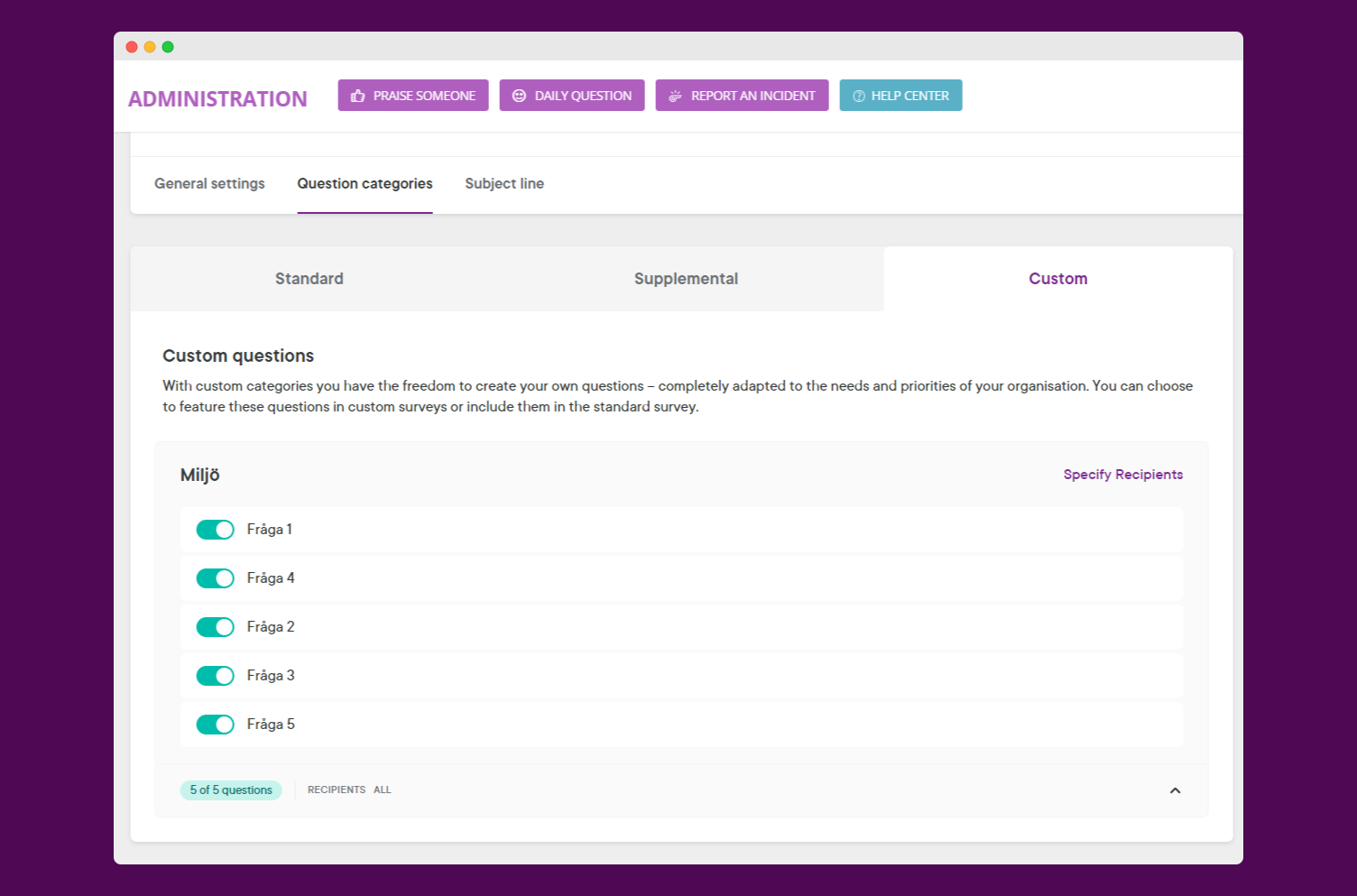Click the 'Fråga 4' label text

coord(271,578)
